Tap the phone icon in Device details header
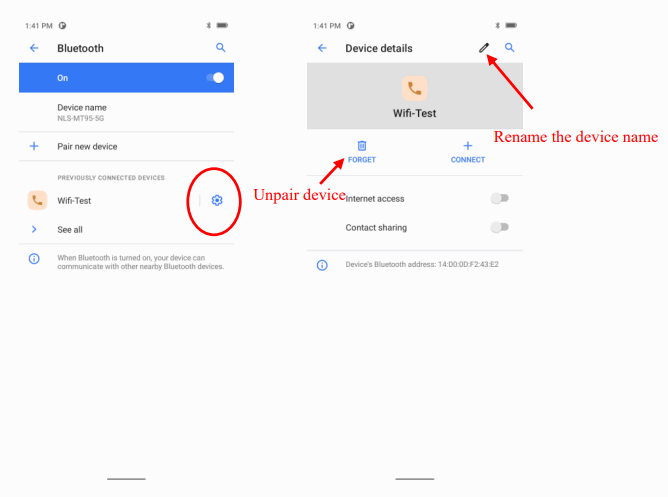Image resolution: width=668 pixels, height=497 pixels. (415, 88)
